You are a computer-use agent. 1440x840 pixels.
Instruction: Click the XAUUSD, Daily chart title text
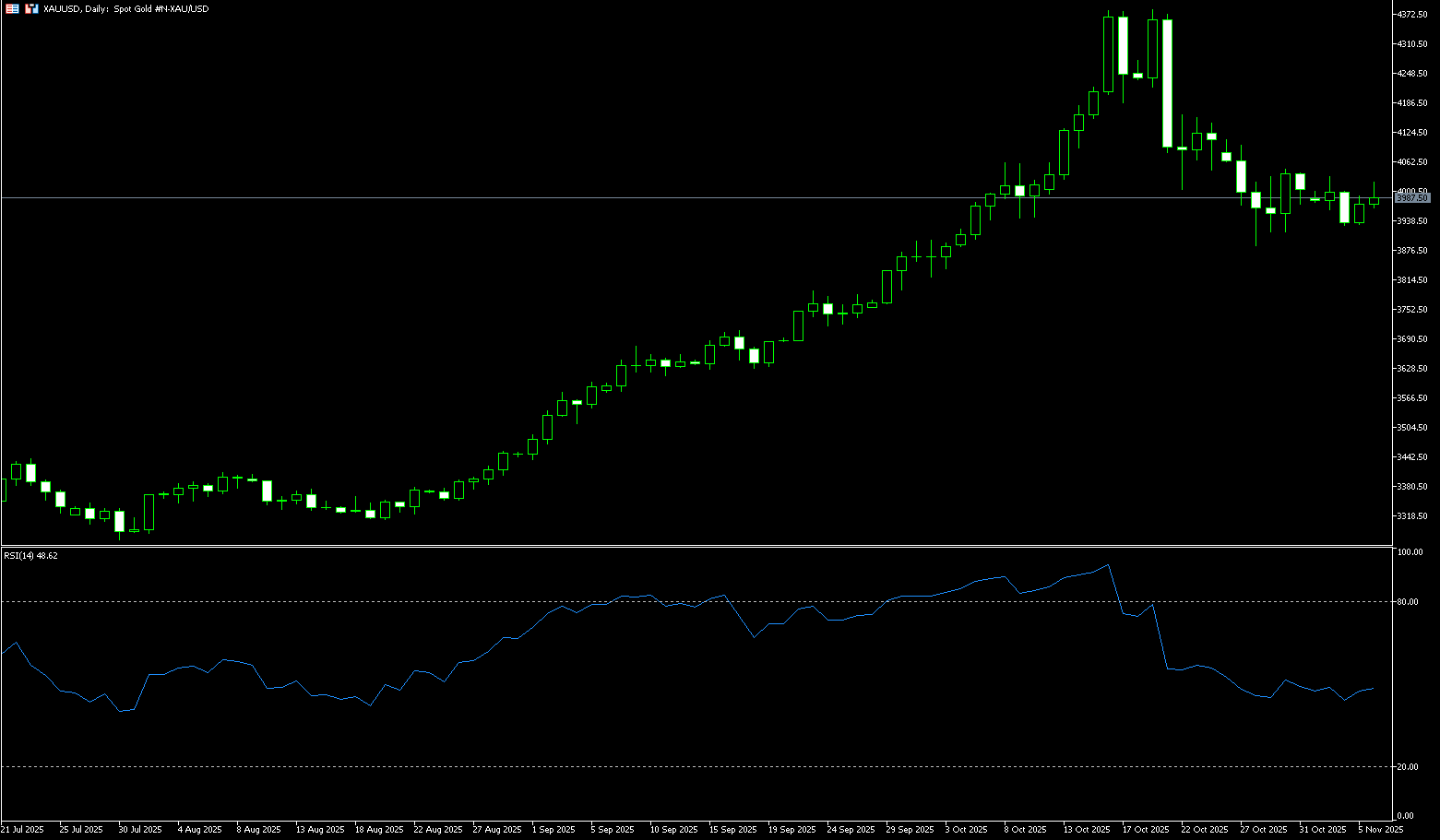(125, 8)
